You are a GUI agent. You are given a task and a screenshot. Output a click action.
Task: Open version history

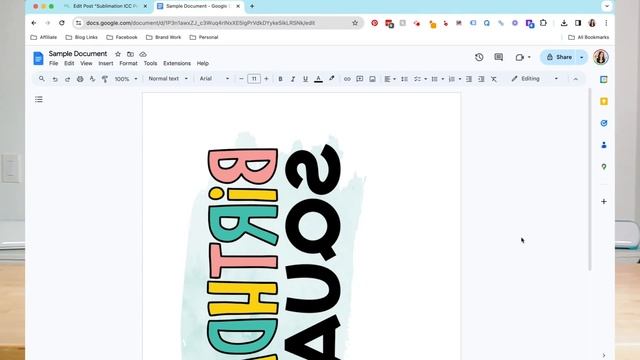(479, 57)
